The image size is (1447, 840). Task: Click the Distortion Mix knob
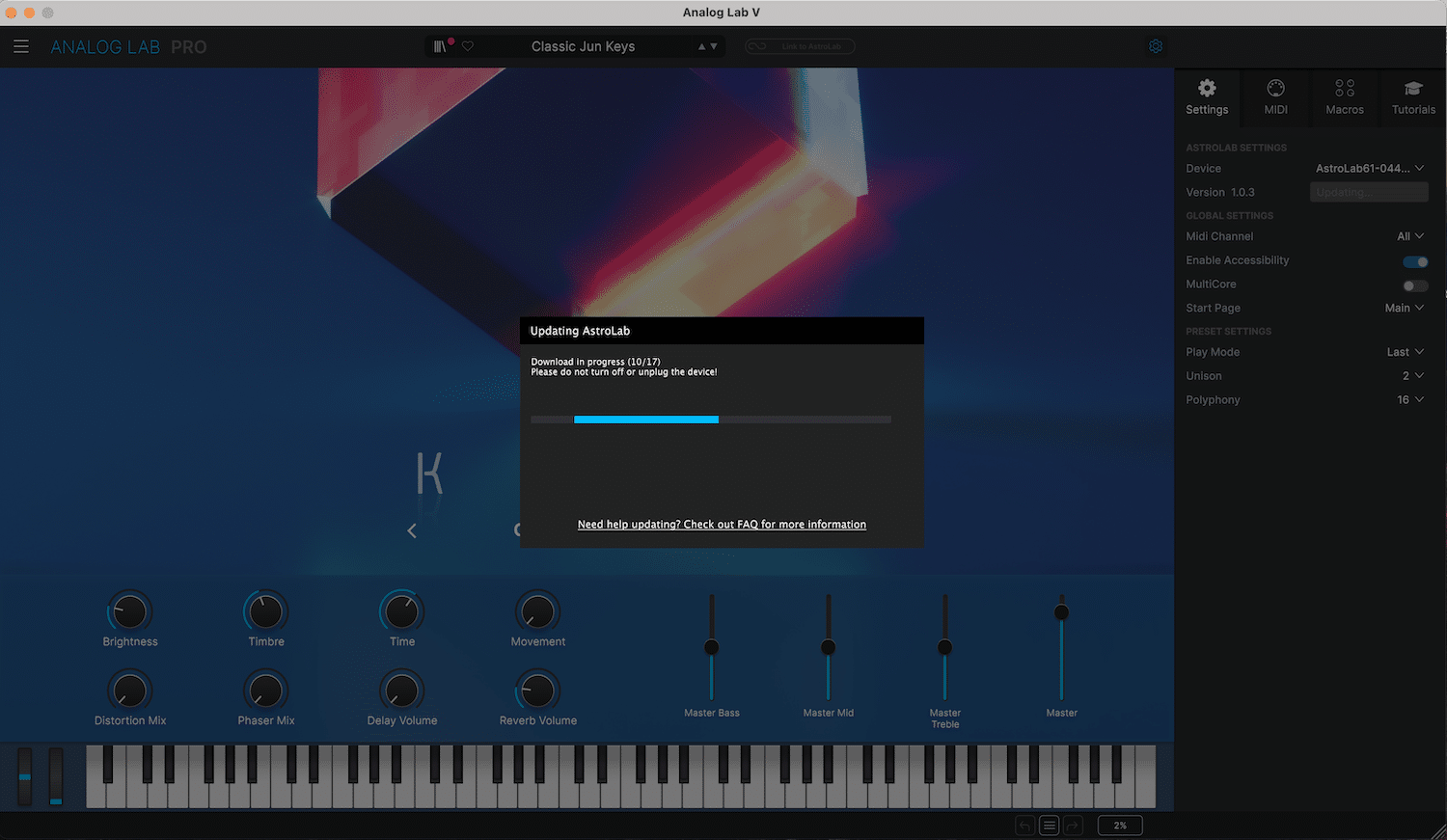click(129, 691)
